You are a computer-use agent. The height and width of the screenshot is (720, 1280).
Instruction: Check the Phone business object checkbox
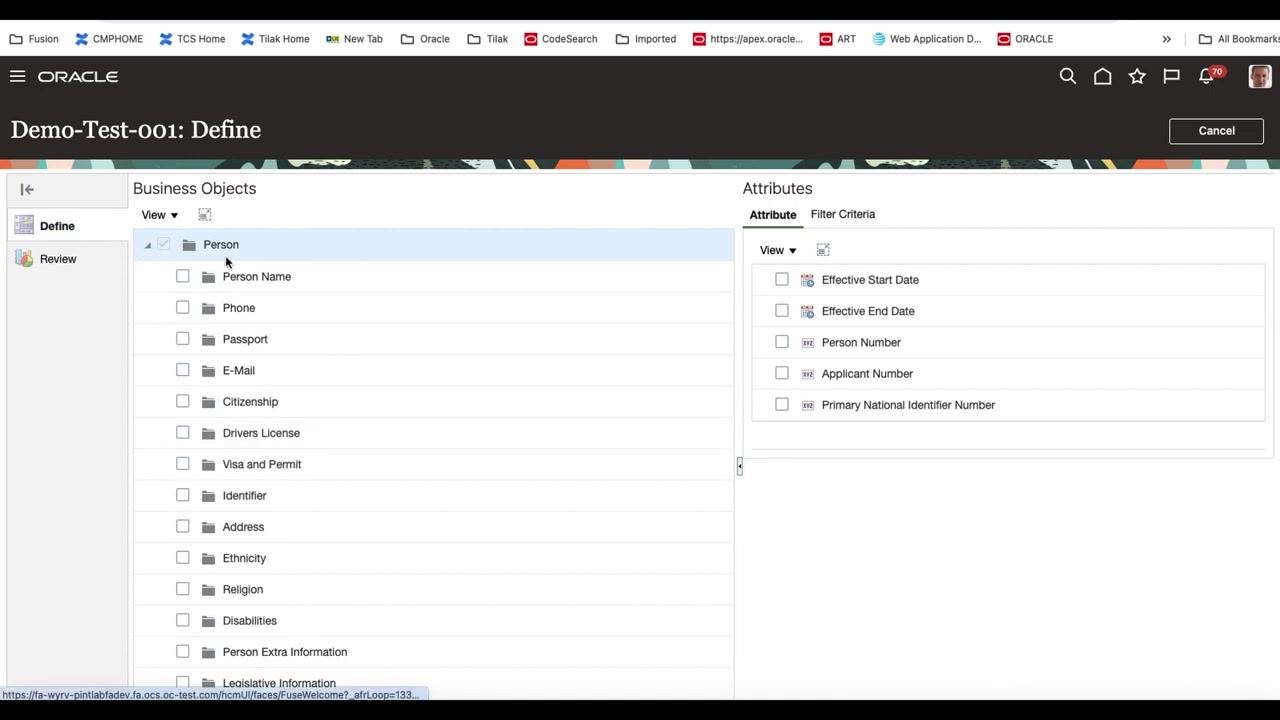(182, 307)
